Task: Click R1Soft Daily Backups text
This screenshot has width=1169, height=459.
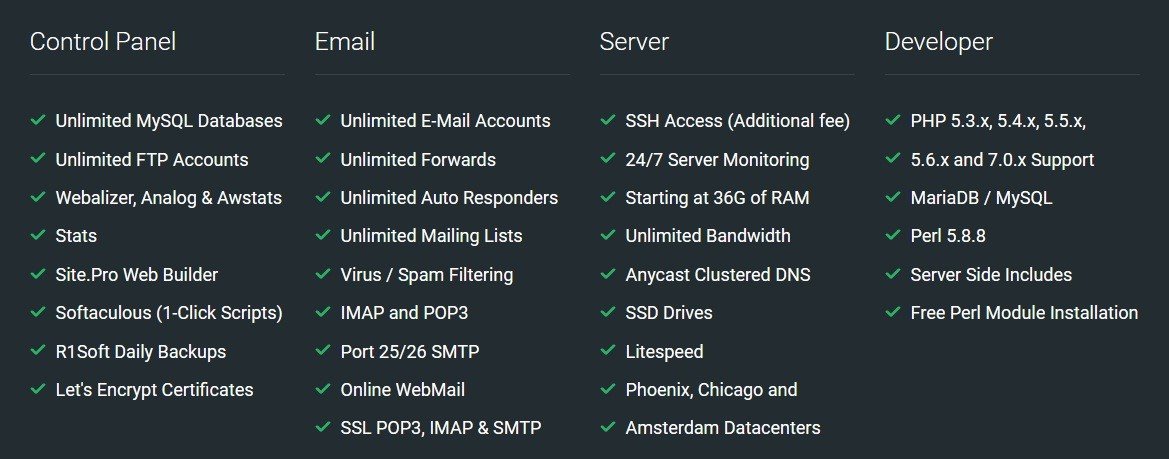Action: point(141,351)
